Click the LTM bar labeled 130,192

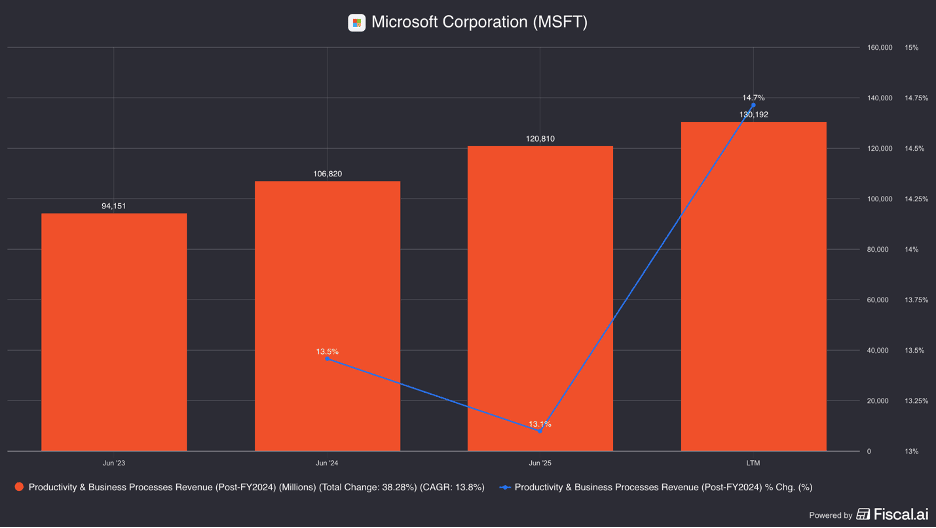(753, 286)
